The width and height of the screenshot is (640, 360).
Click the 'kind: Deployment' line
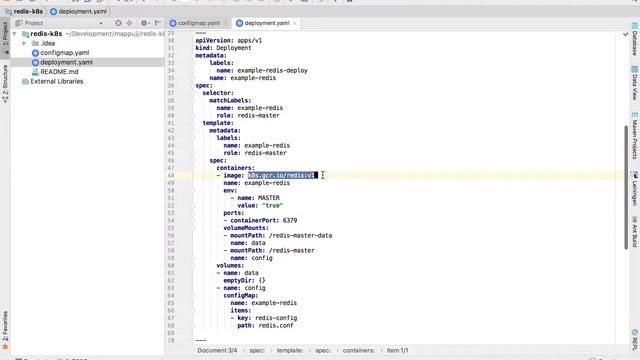pyautogui.click(x=223, y=48)
